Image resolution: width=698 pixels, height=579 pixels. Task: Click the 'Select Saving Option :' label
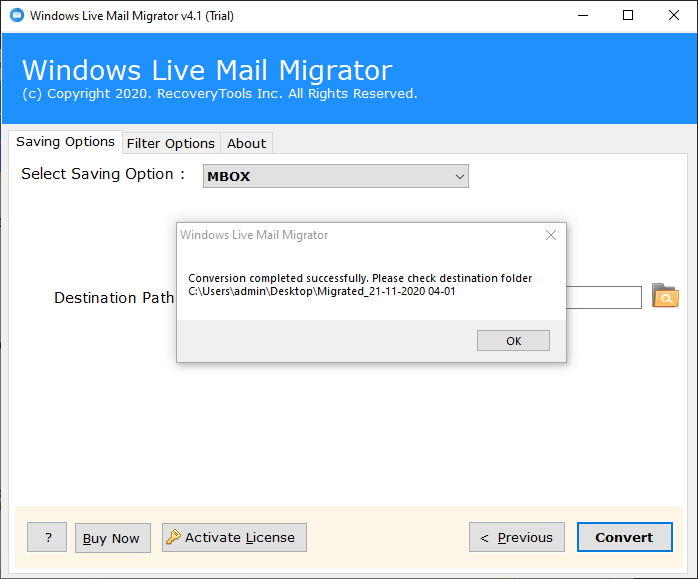click(x=103, y=174)
